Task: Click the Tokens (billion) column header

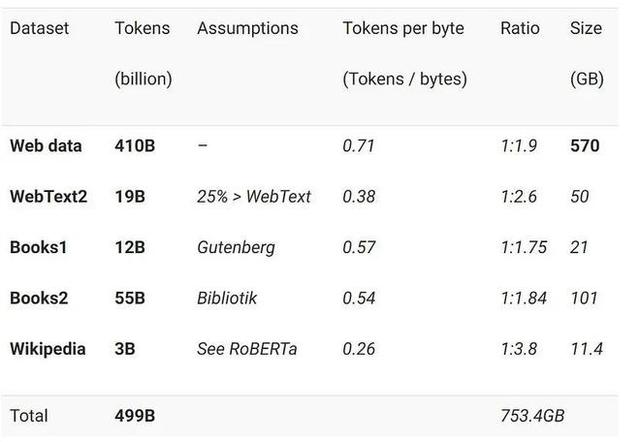Action: pos(143,53)
